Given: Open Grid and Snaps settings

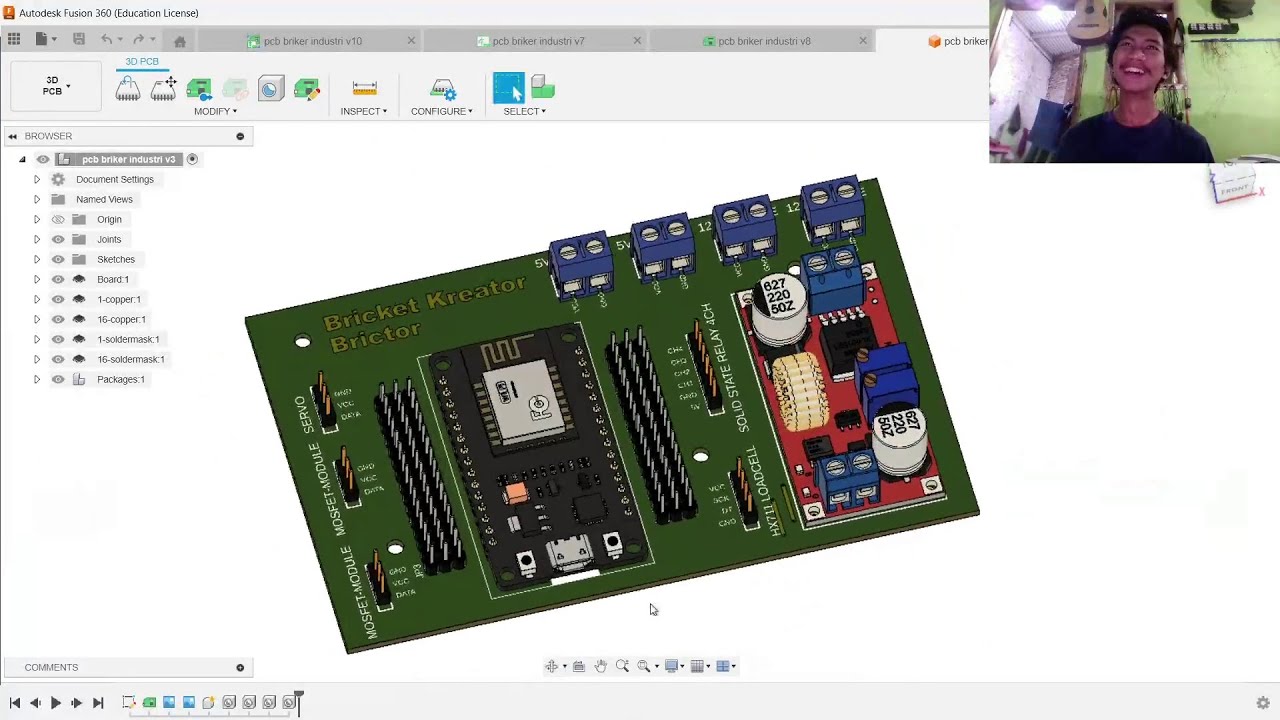Looking at the screenshot, I should point(698,666).
